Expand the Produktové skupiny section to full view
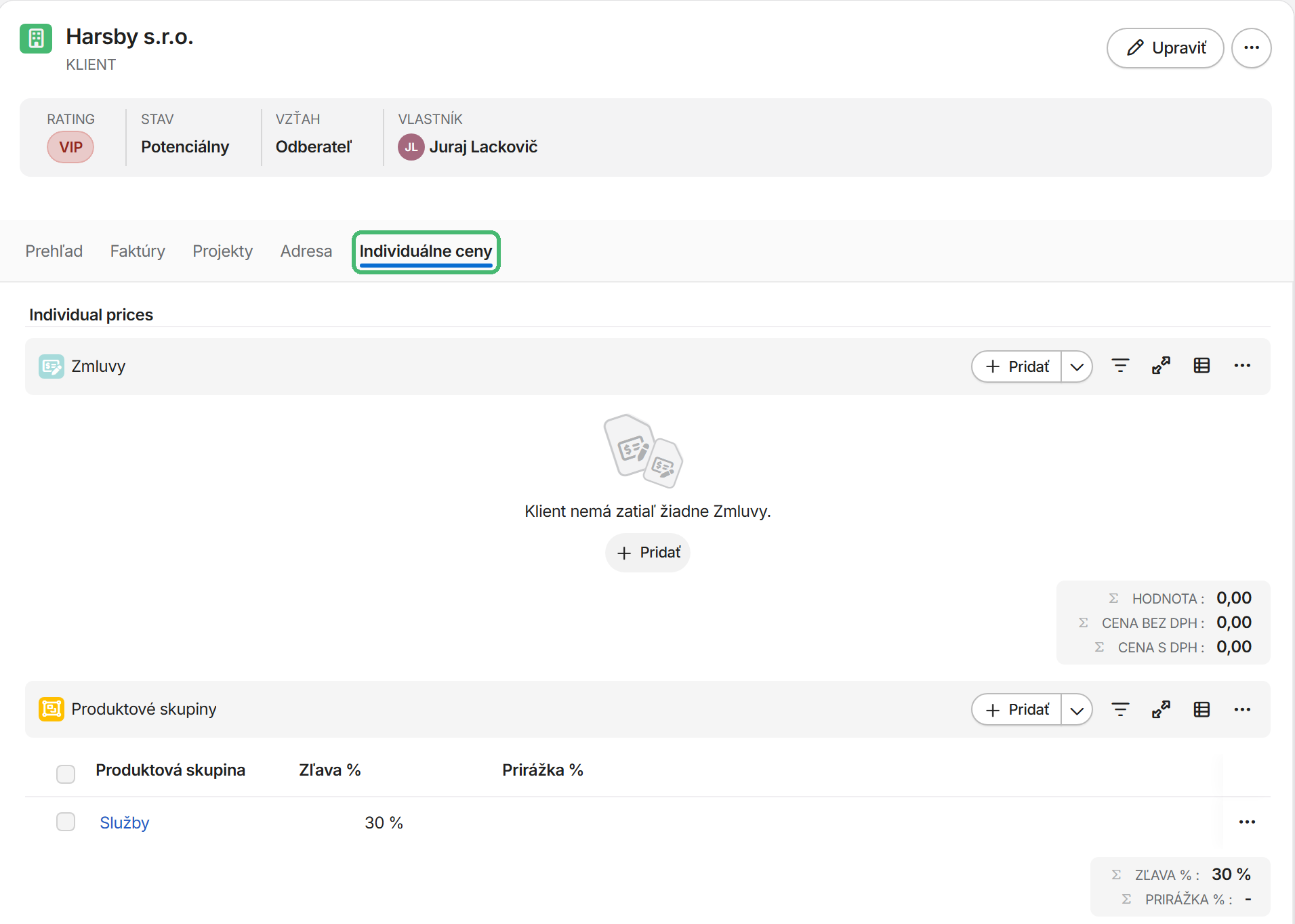1295x924 pixels. (x=1161, y=709)
